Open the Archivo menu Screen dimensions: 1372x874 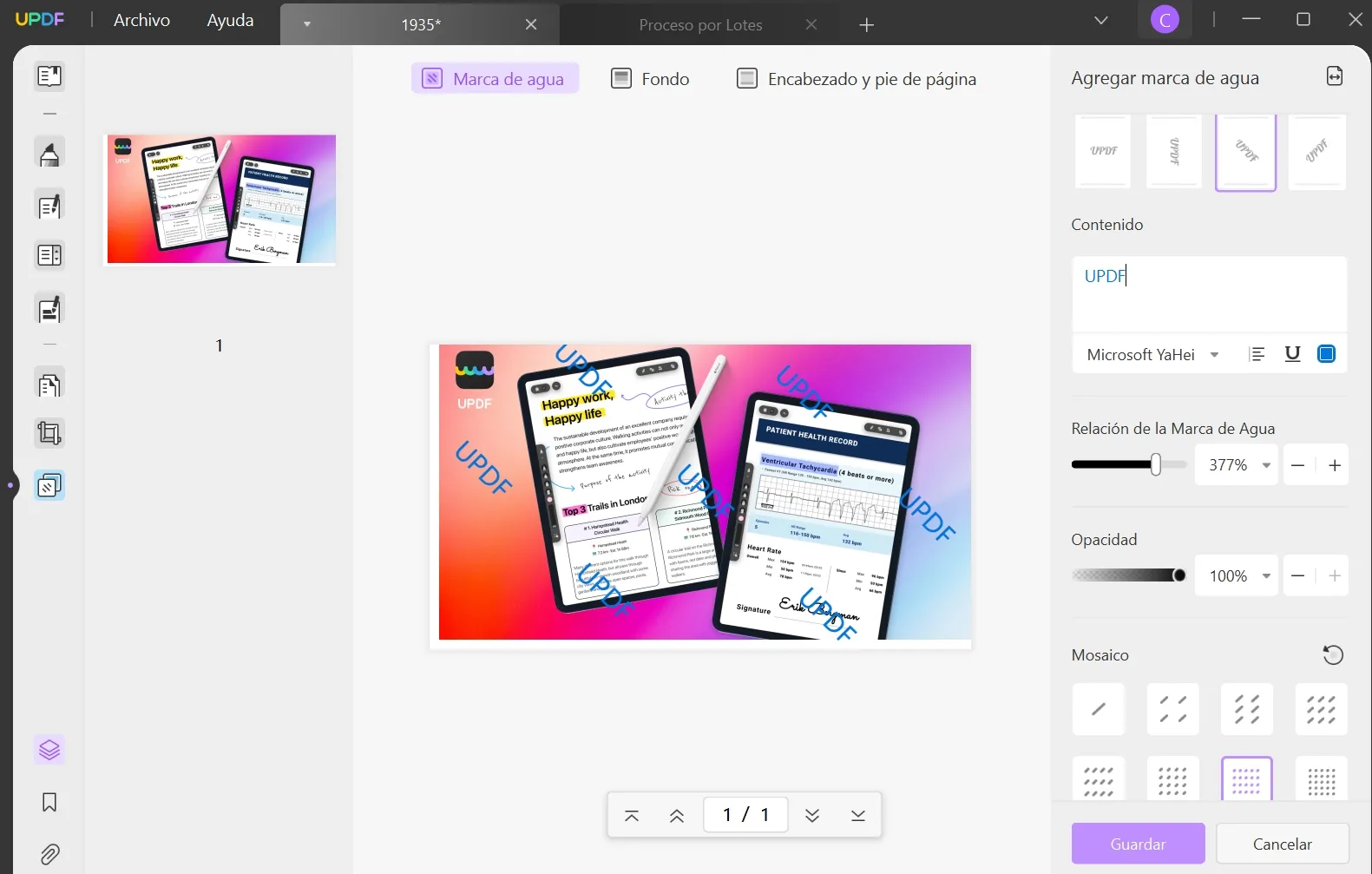[x=142, y=20]
